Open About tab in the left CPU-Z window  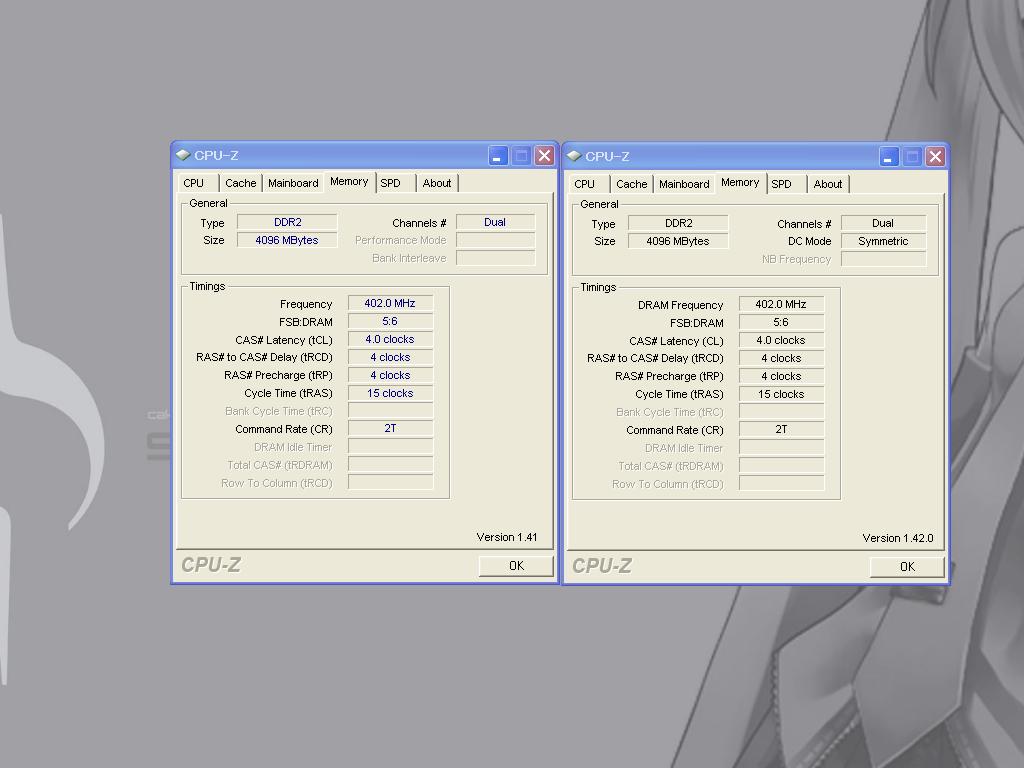click(x=437, y=184)
